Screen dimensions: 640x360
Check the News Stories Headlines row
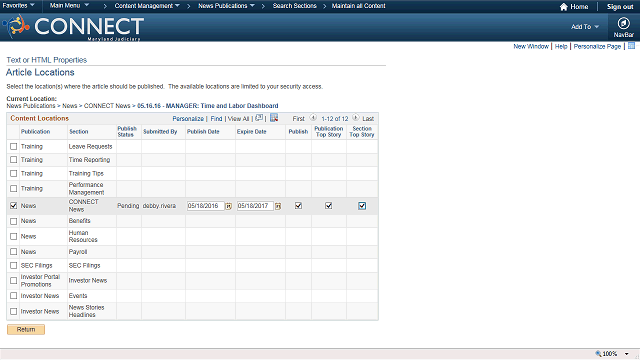pyautogui.click(x=13, y=311)
